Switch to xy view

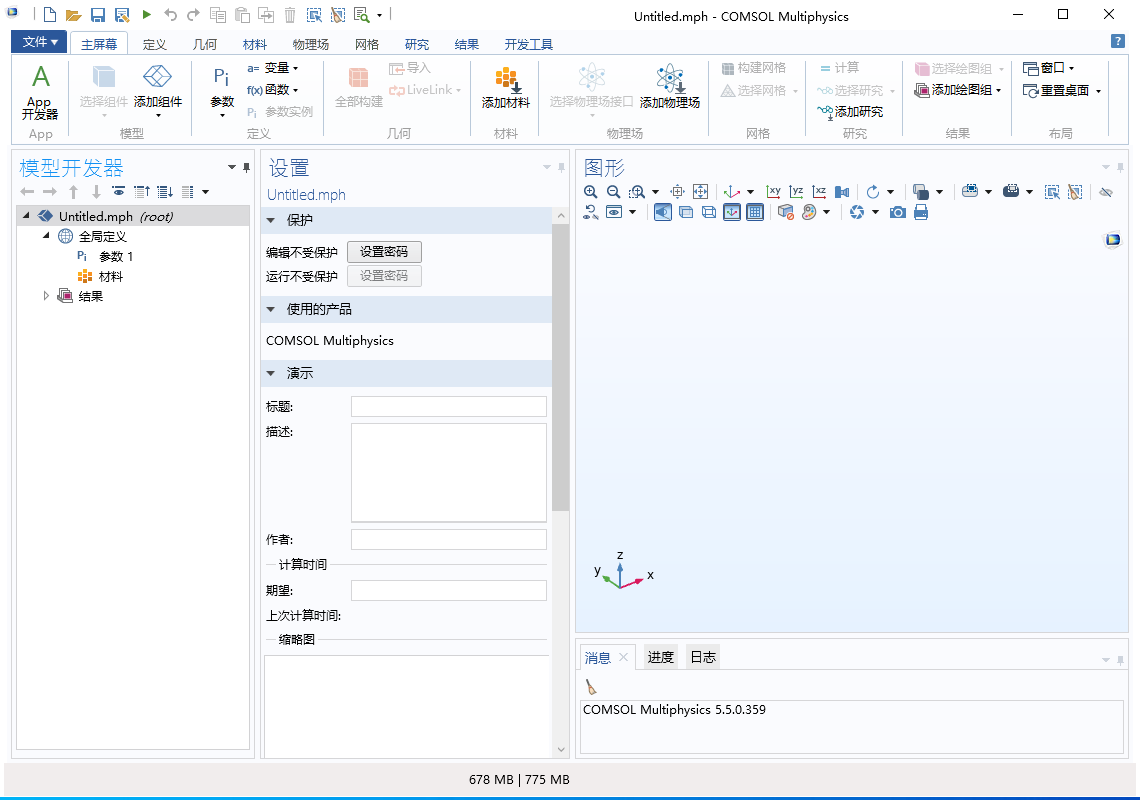click(774, 192)
